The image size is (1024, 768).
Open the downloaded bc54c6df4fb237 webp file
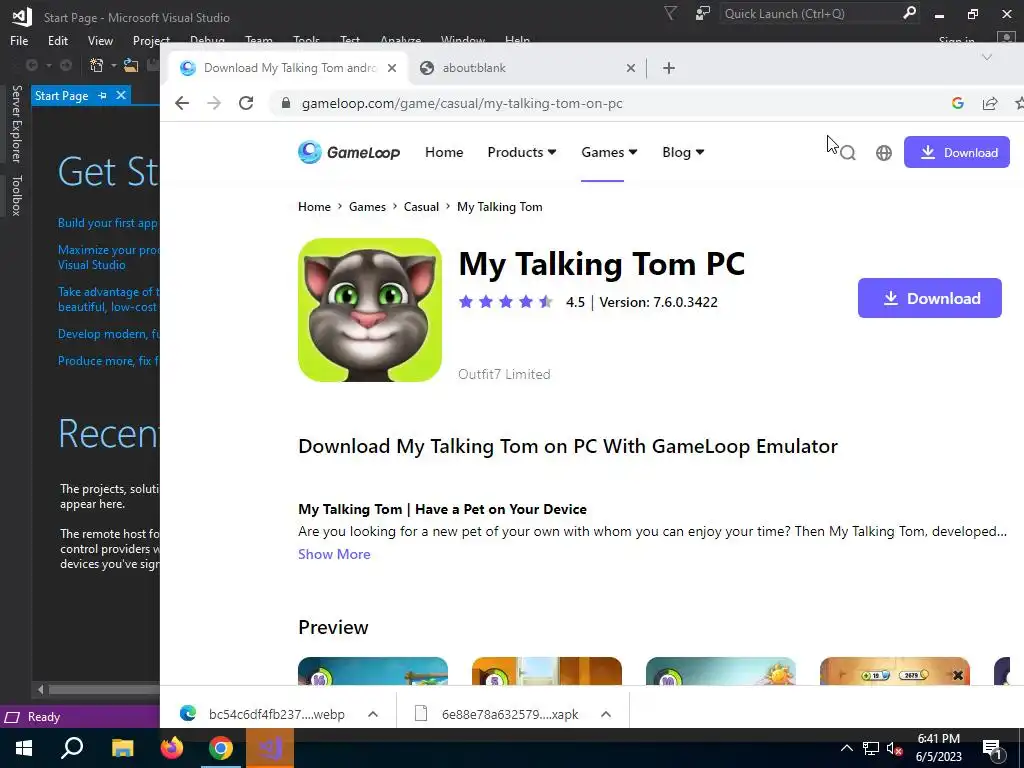(276, 714)
